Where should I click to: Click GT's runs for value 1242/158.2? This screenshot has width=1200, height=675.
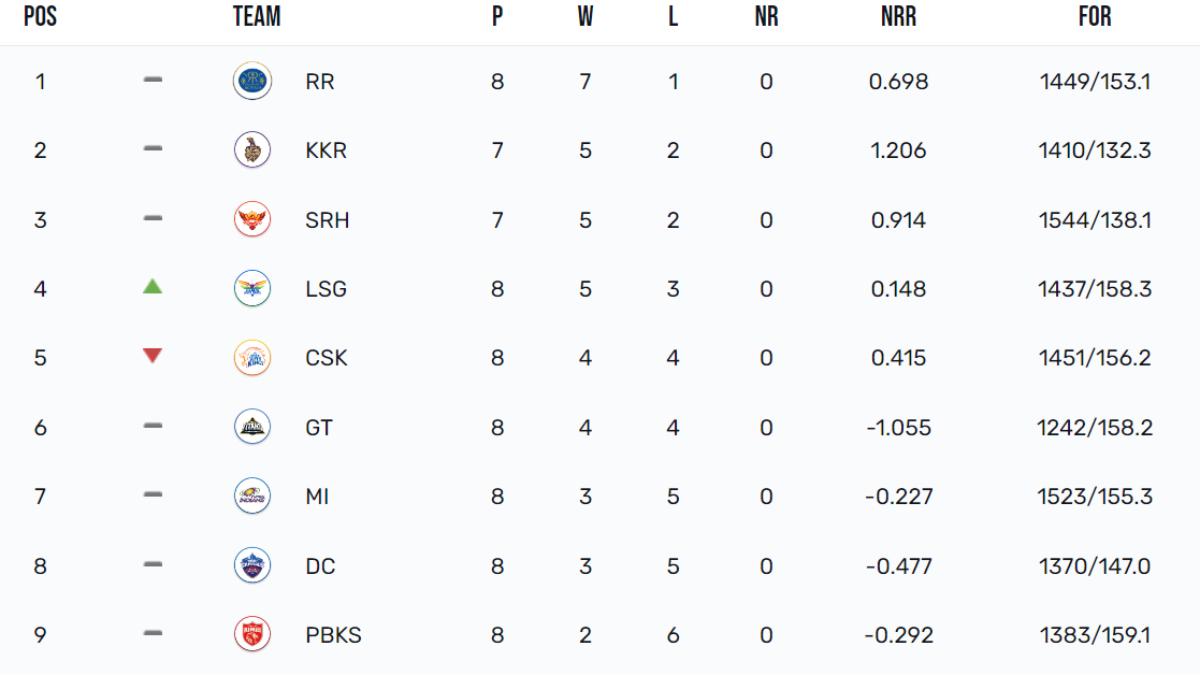[1095, 428]
